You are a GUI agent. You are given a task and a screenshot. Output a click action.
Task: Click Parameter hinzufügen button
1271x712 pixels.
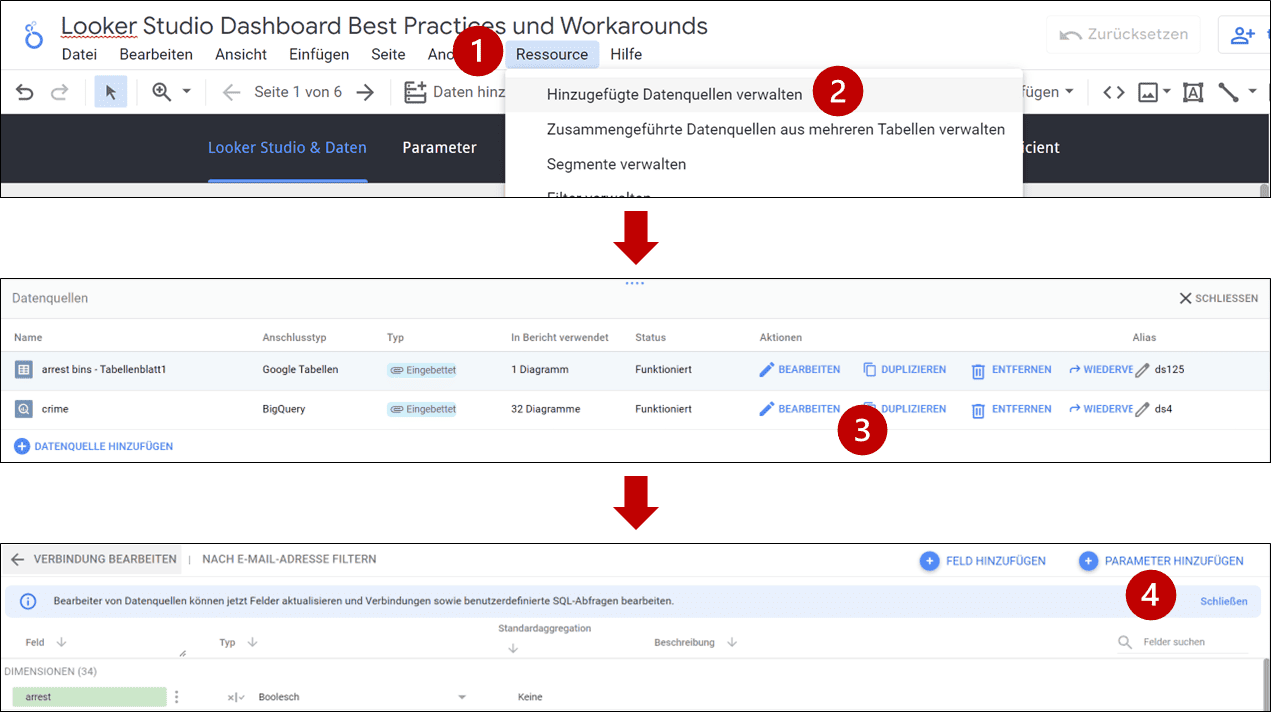coord(1162,561)
